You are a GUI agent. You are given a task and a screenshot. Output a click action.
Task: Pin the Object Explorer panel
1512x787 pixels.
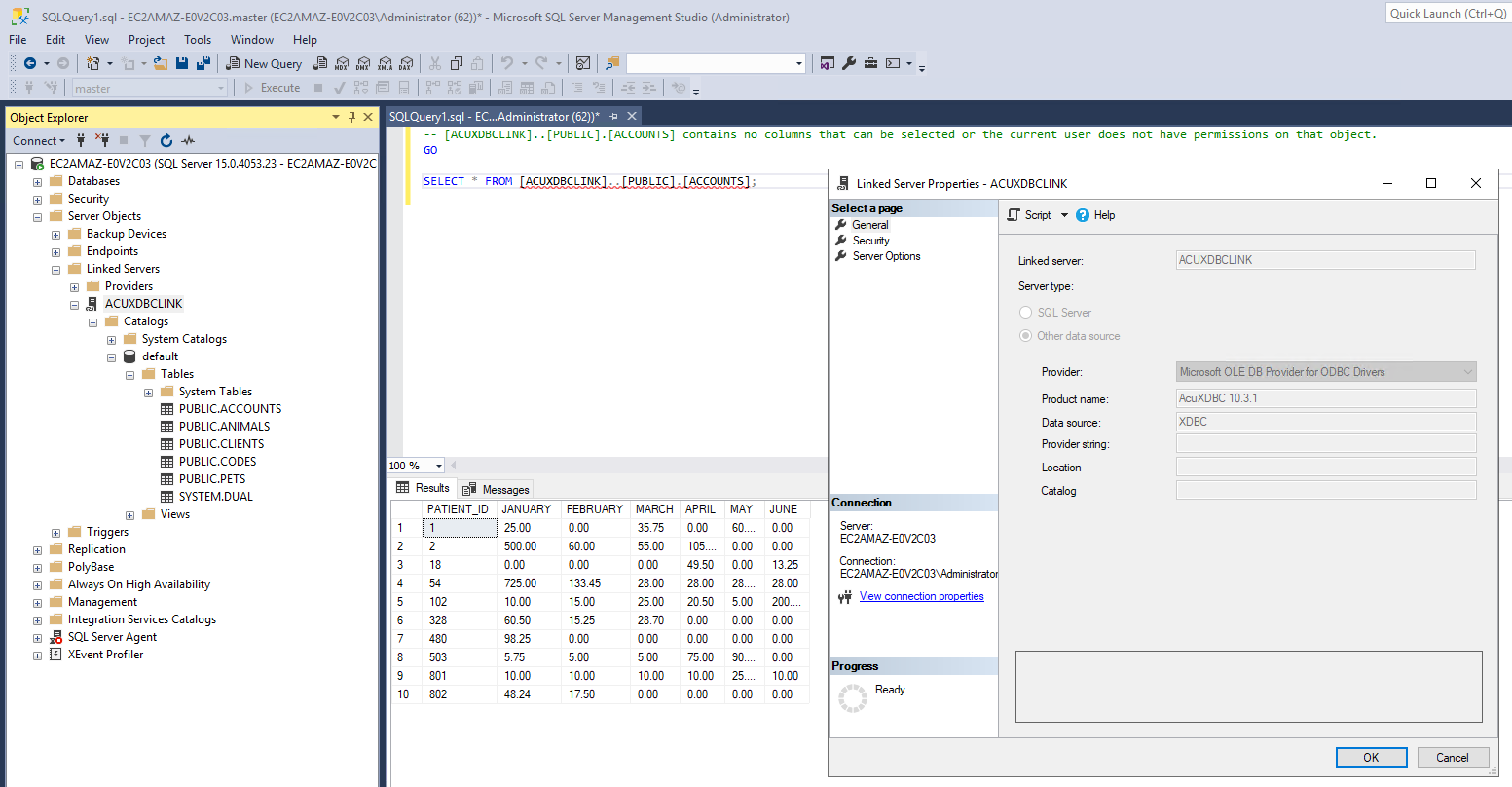(x=351, y=117)
